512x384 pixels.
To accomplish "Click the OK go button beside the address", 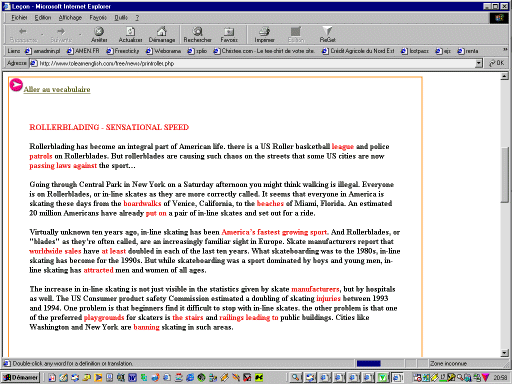I will (x=496, y=63).
